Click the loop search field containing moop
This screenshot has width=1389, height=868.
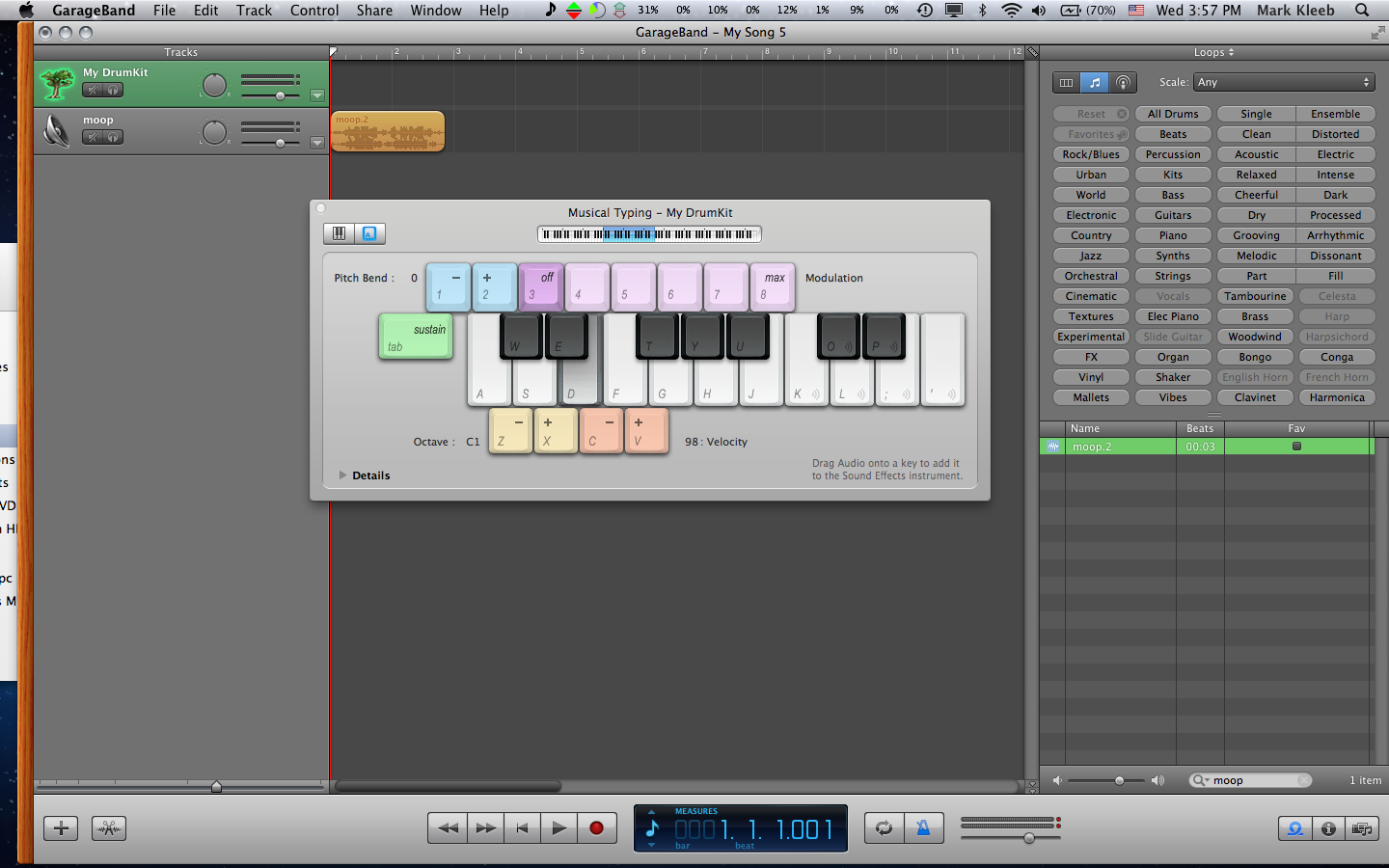[x=1251, y=780]
